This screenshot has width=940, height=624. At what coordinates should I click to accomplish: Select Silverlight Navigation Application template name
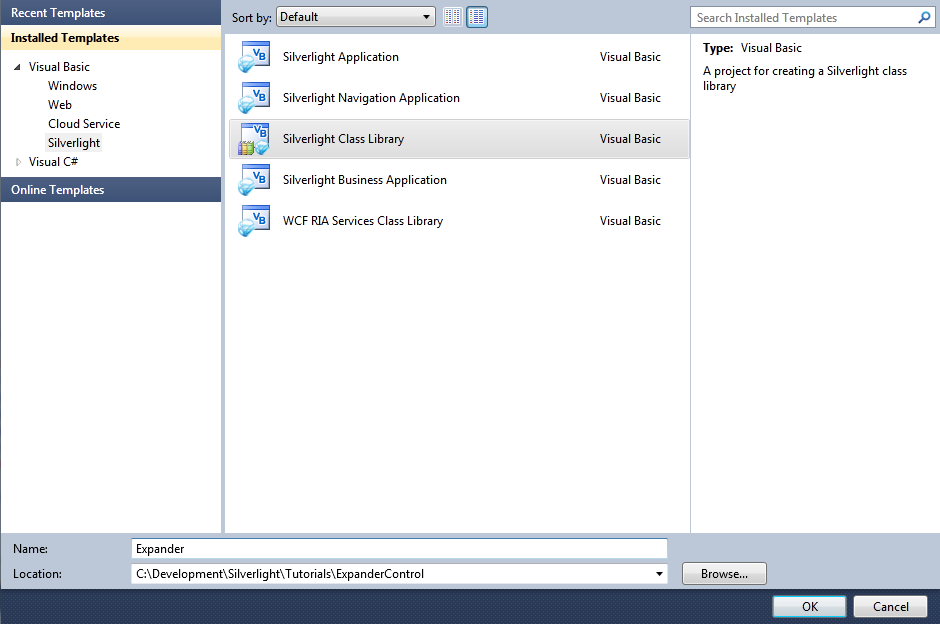click(371, 98)
